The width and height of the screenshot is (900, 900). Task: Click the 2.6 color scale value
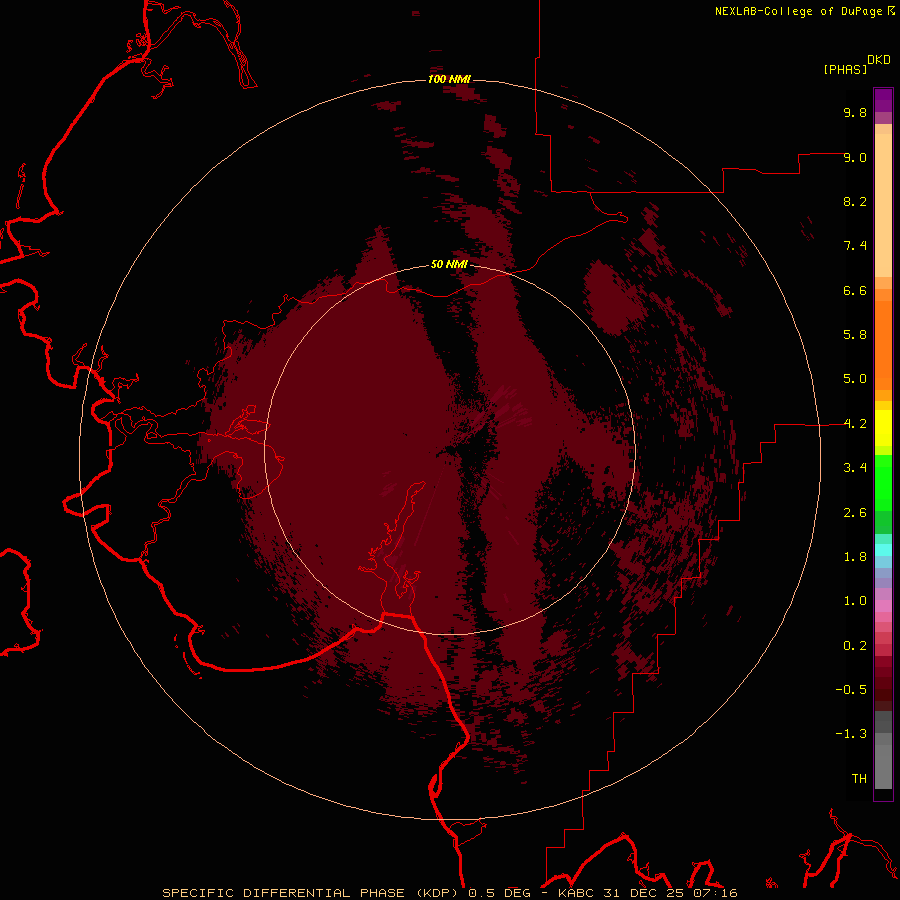click(x=855, y=513)
